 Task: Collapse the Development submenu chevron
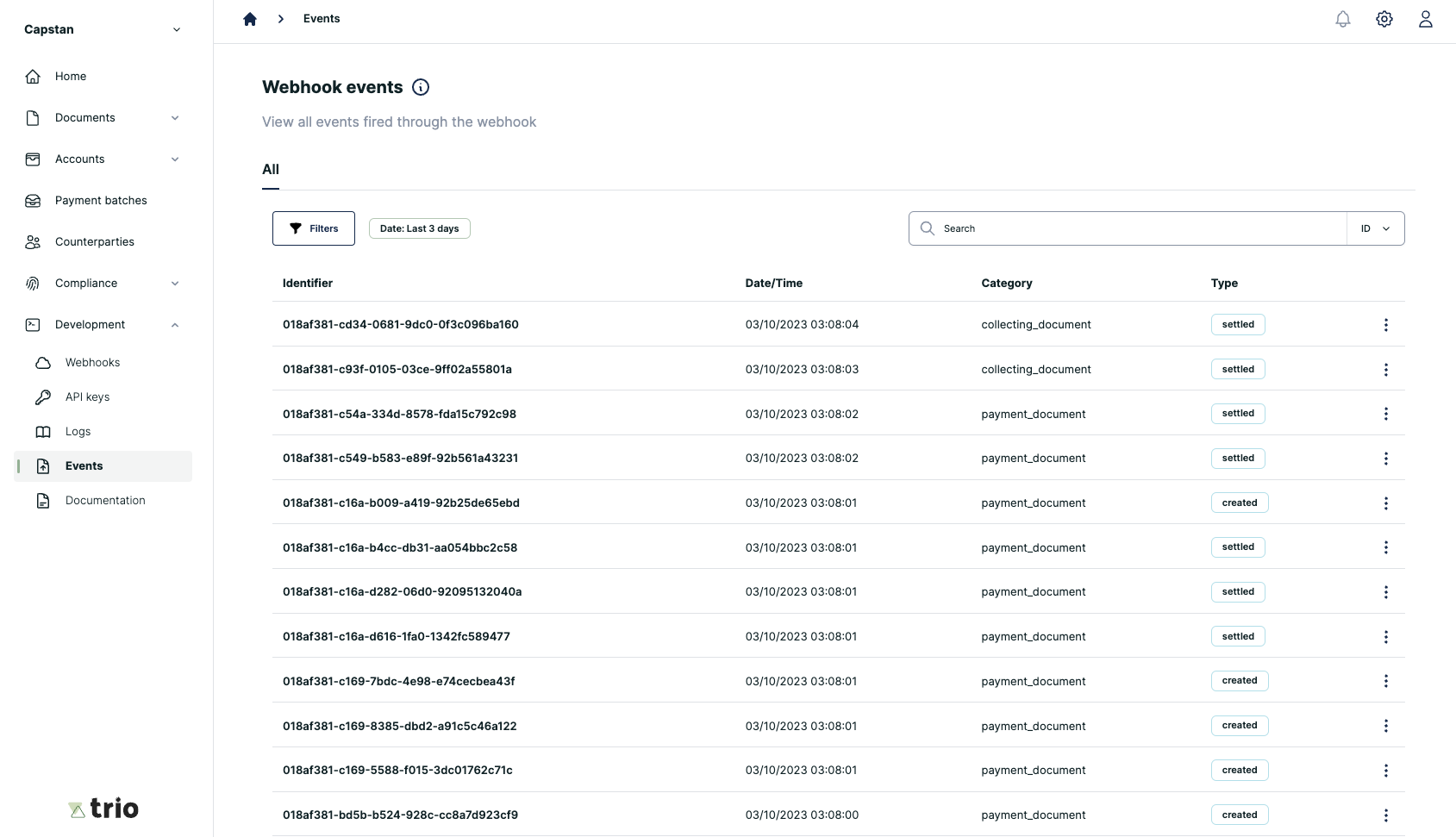click(x=175, y=325)
